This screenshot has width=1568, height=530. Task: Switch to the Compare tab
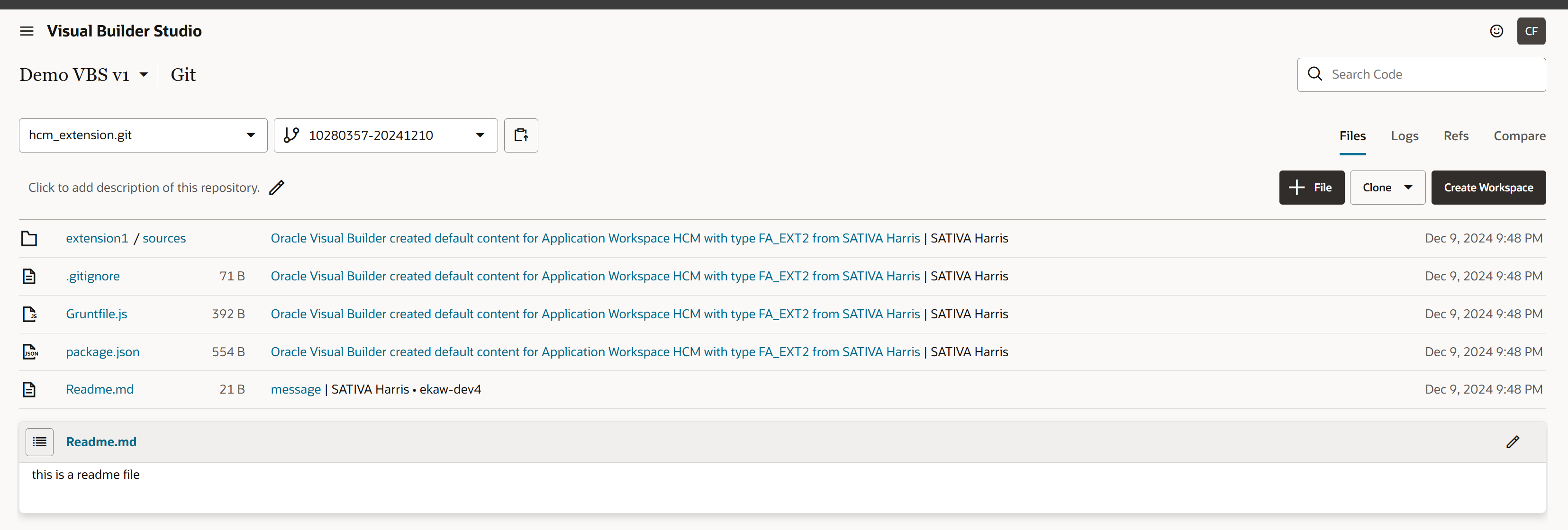click(x=1519, y=136)
